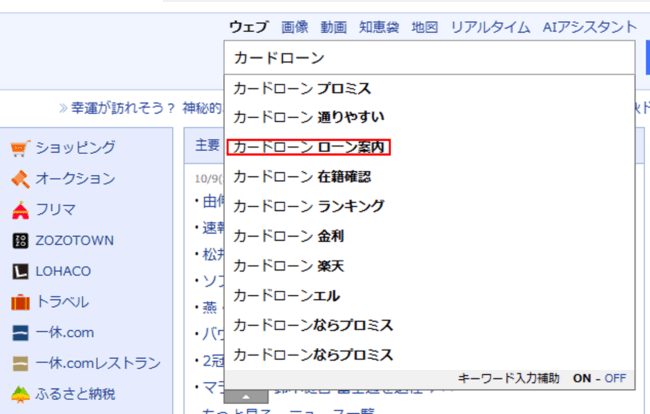Viewport: 650px width, 414px height.
Task: Select suggestion カードローン 楽天
Action: [x=429, y=266]
